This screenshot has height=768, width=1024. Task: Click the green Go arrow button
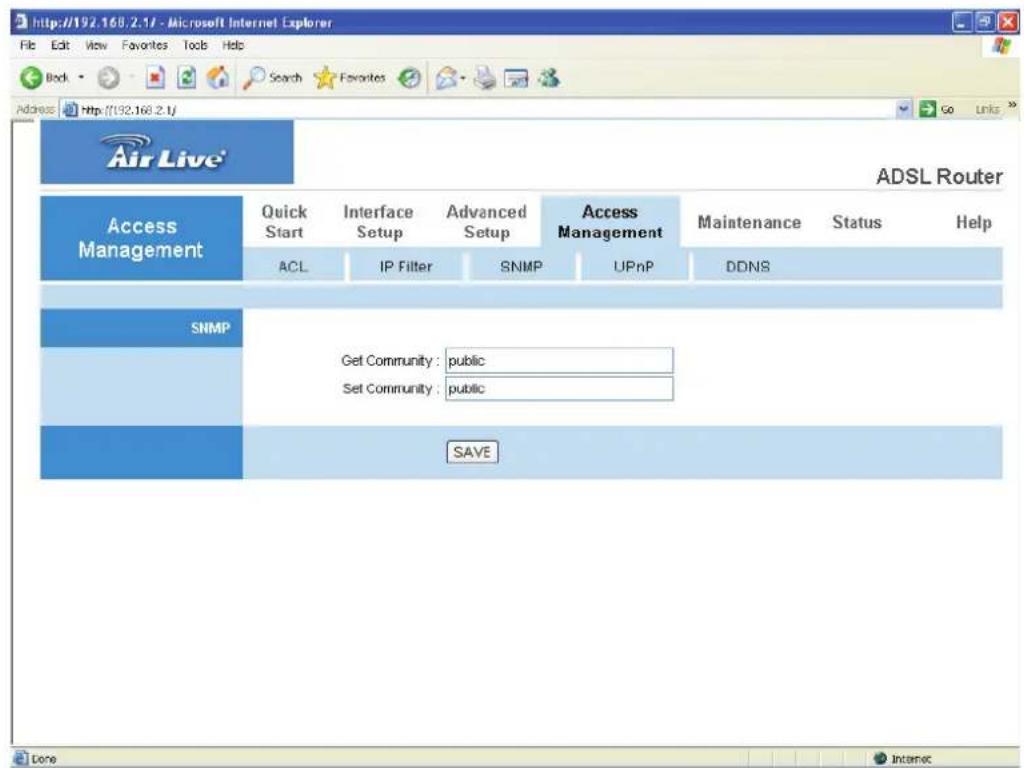pos(937,109)
